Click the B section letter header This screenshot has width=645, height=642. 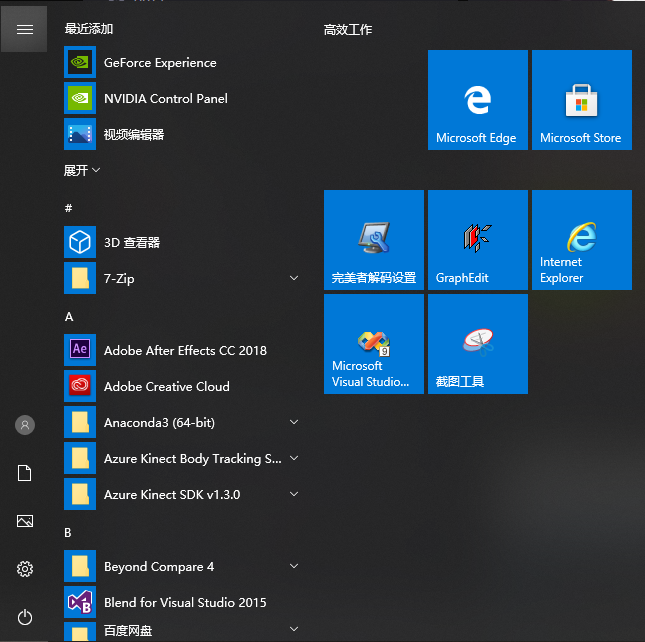pos(68,533)
